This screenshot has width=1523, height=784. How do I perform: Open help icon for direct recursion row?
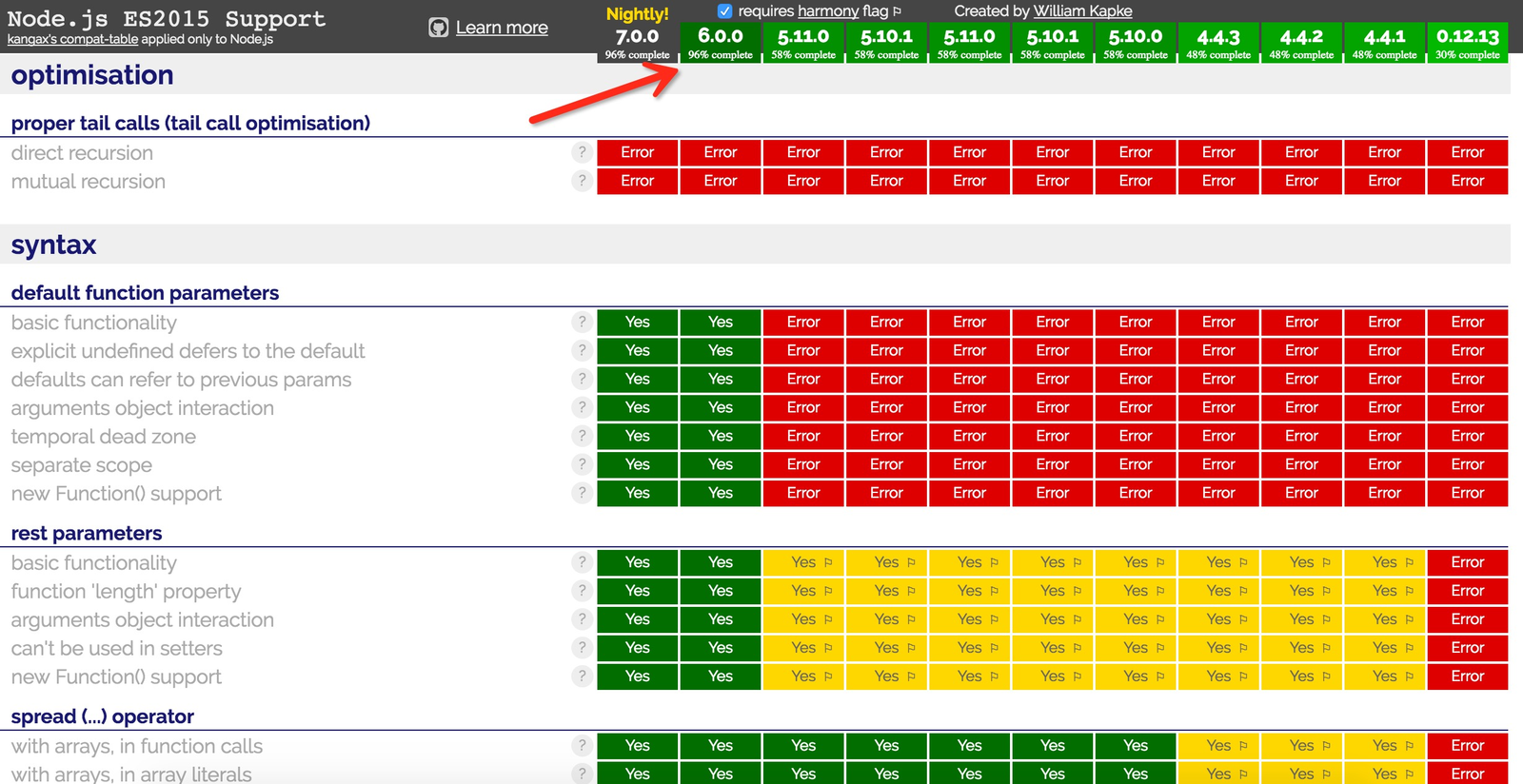click(582, 152)
